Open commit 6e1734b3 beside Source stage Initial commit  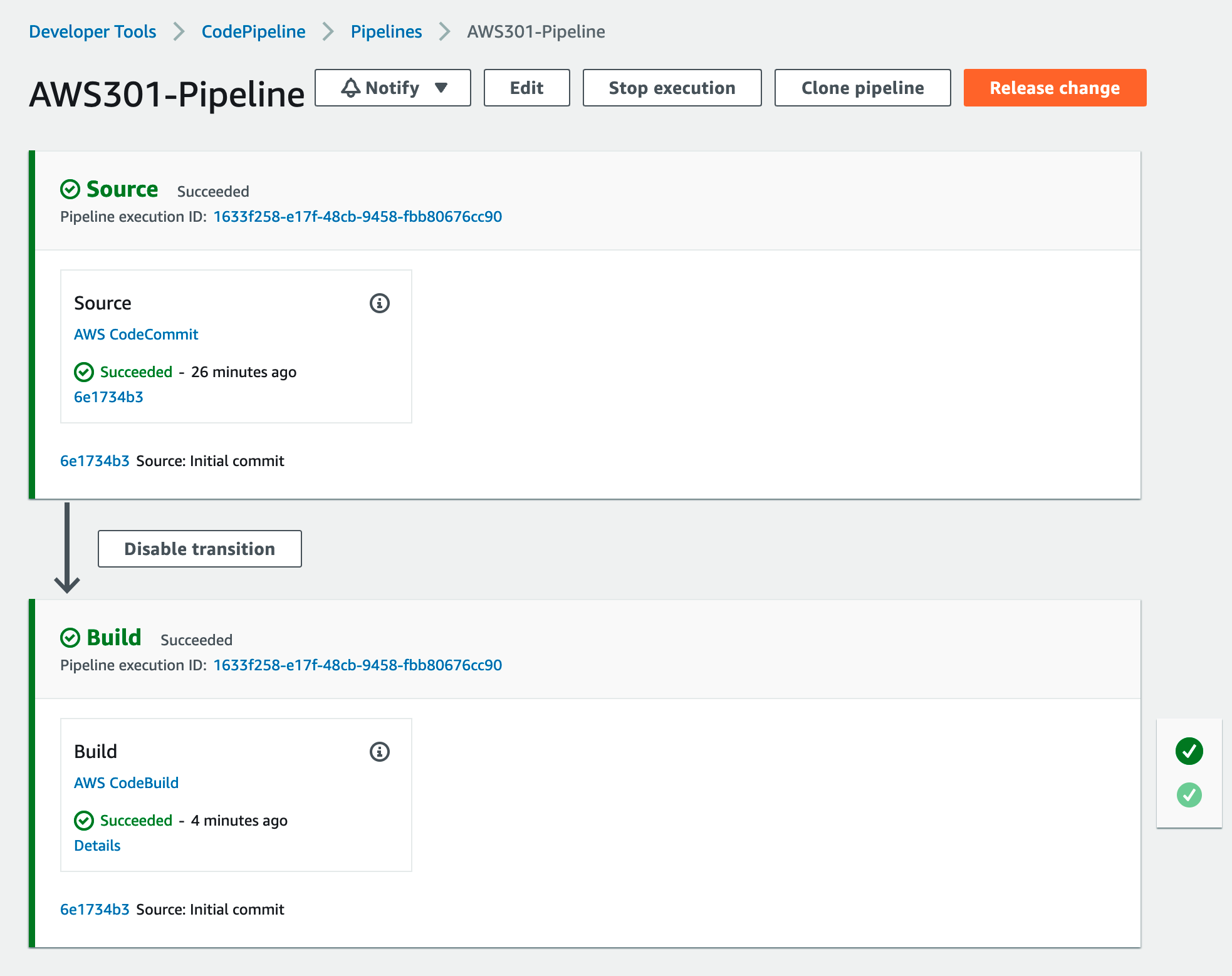coord(95,461)
